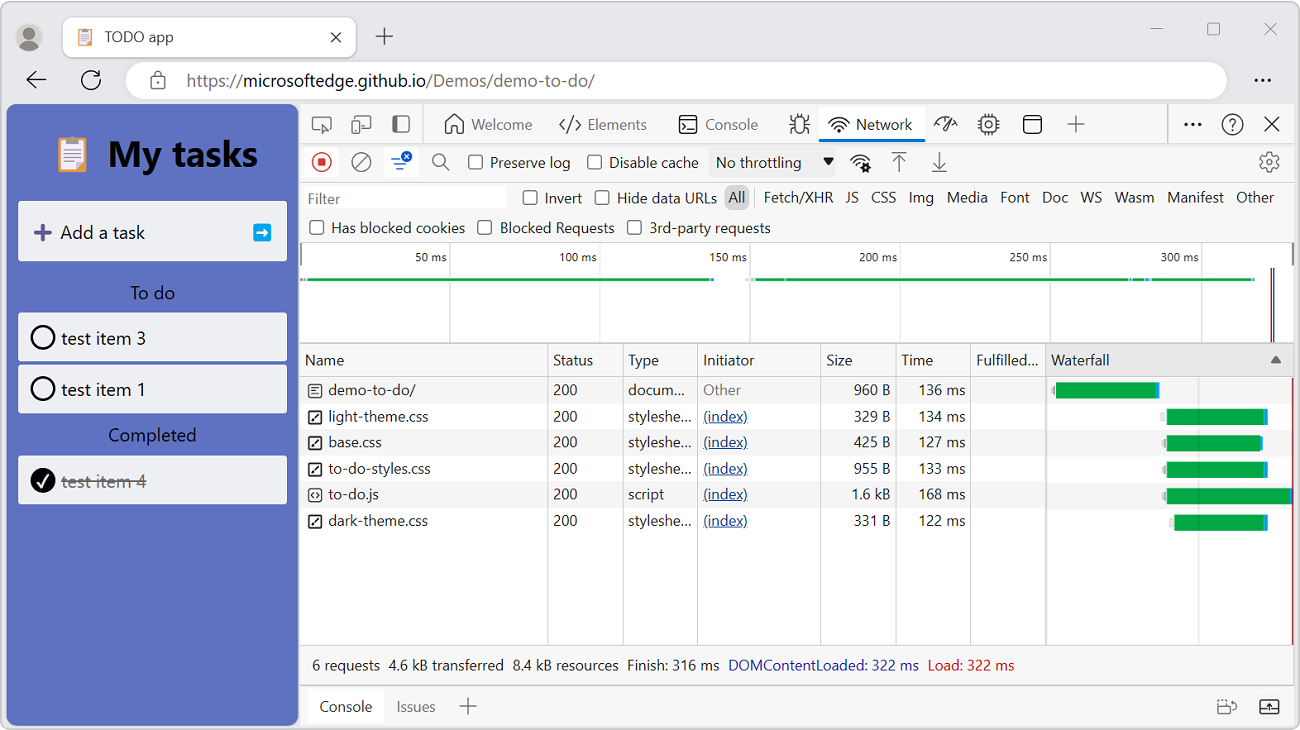The height and width of the screenshot is (730, 1300).
Task: Switch to the Elements tab
Action: pyautogui.click(x=603, y=124)
